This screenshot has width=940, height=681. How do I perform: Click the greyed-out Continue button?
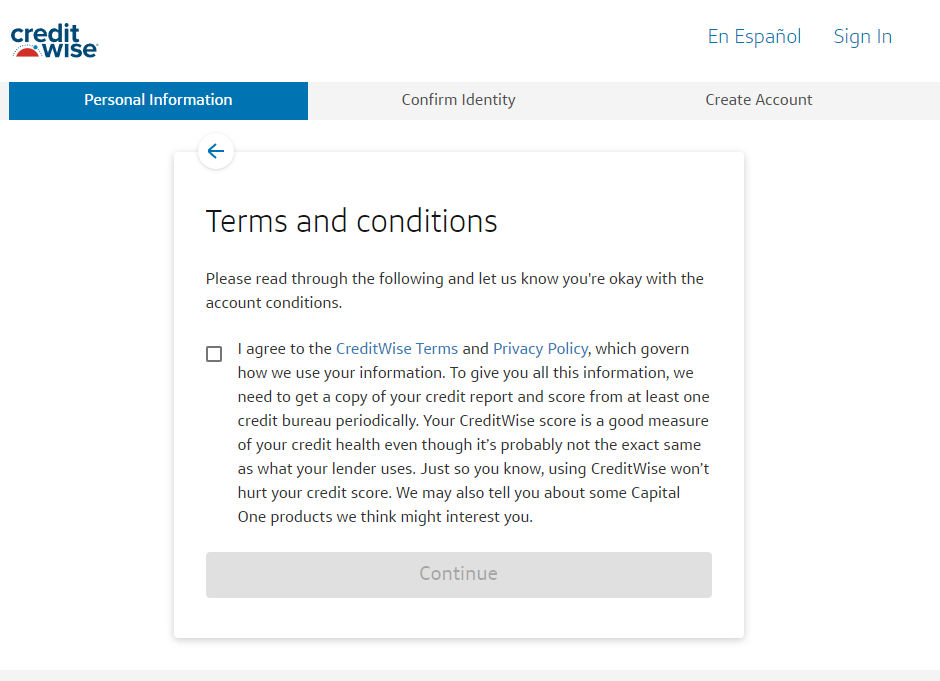point(459,574)
